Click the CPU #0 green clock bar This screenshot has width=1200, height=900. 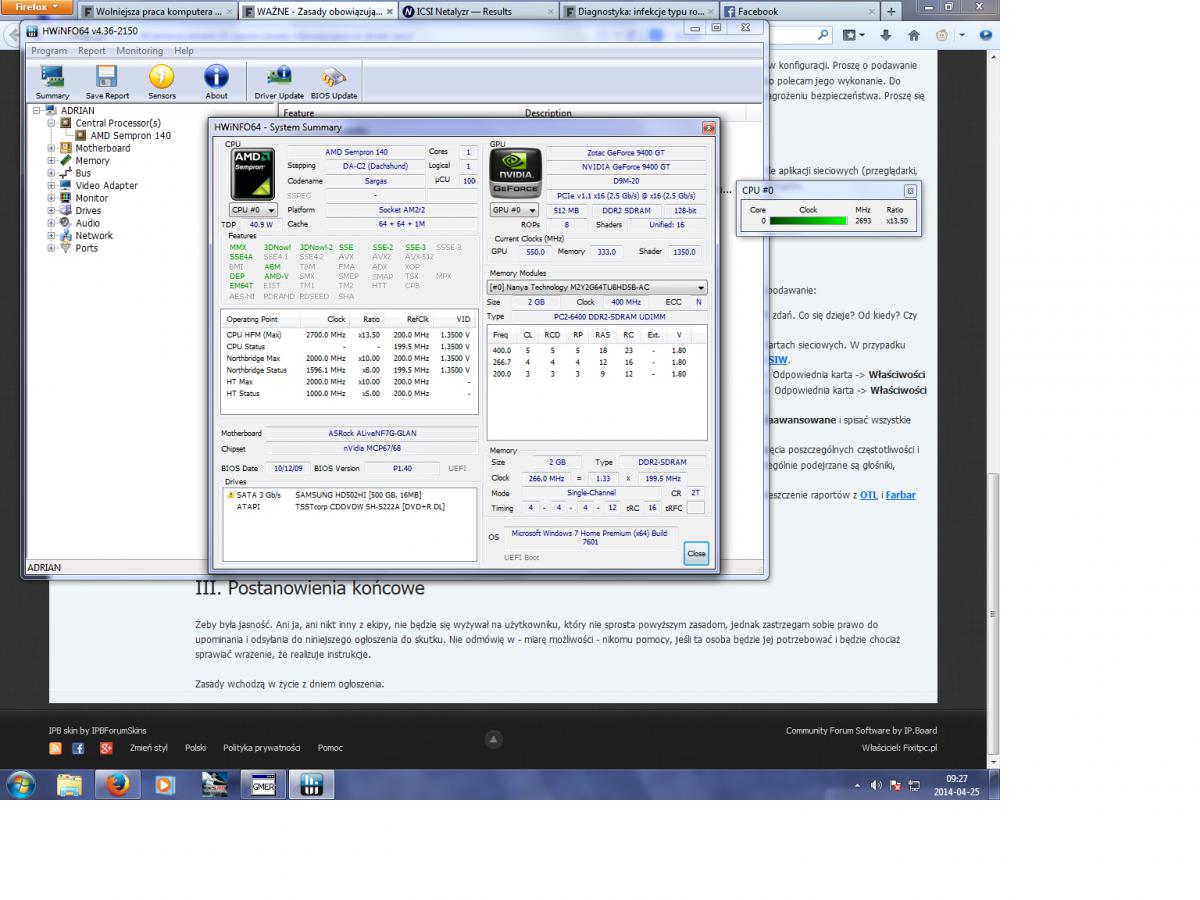pyautogui.click(x=808, y=221)
